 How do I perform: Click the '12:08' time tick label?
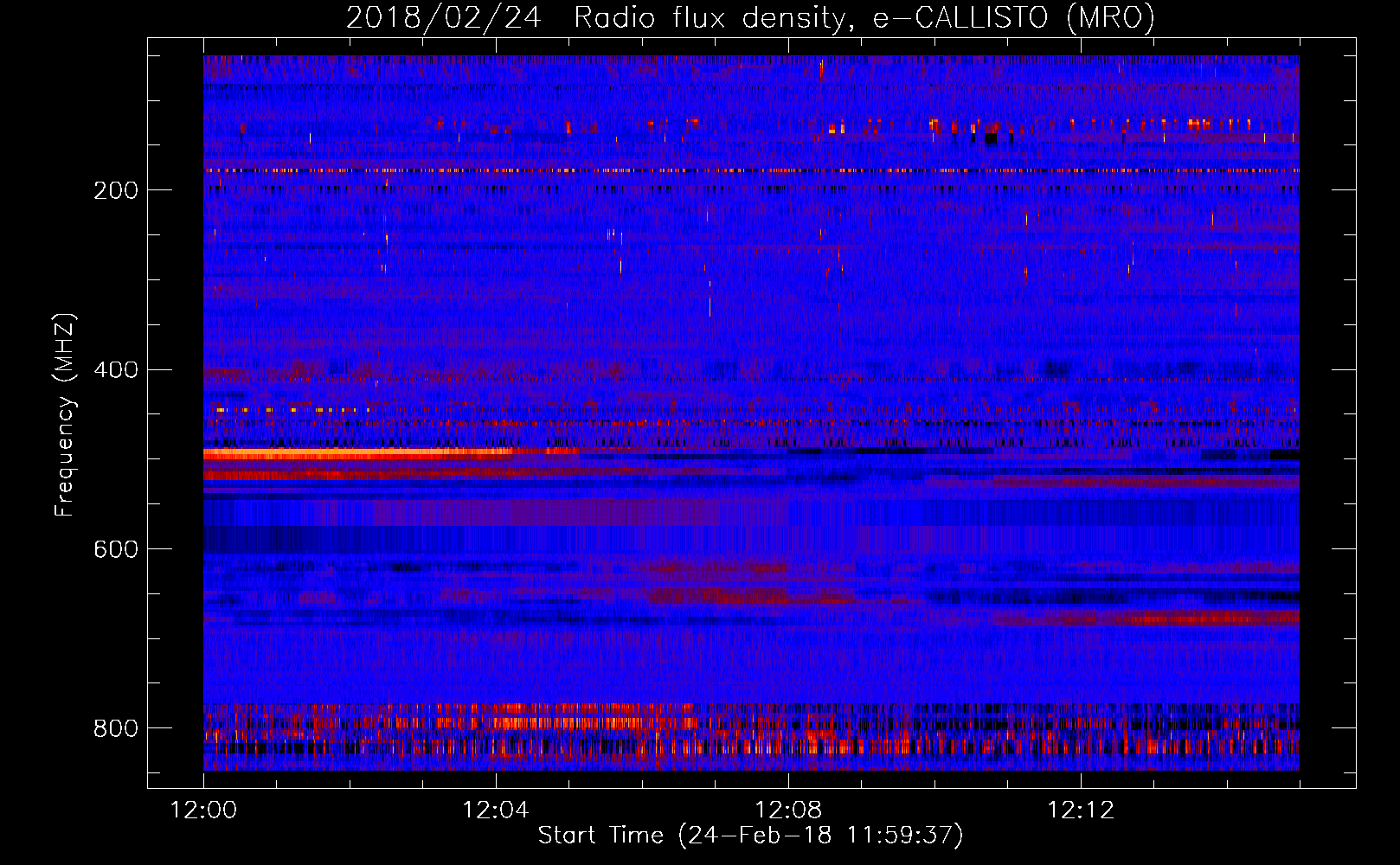pos(788,811)
